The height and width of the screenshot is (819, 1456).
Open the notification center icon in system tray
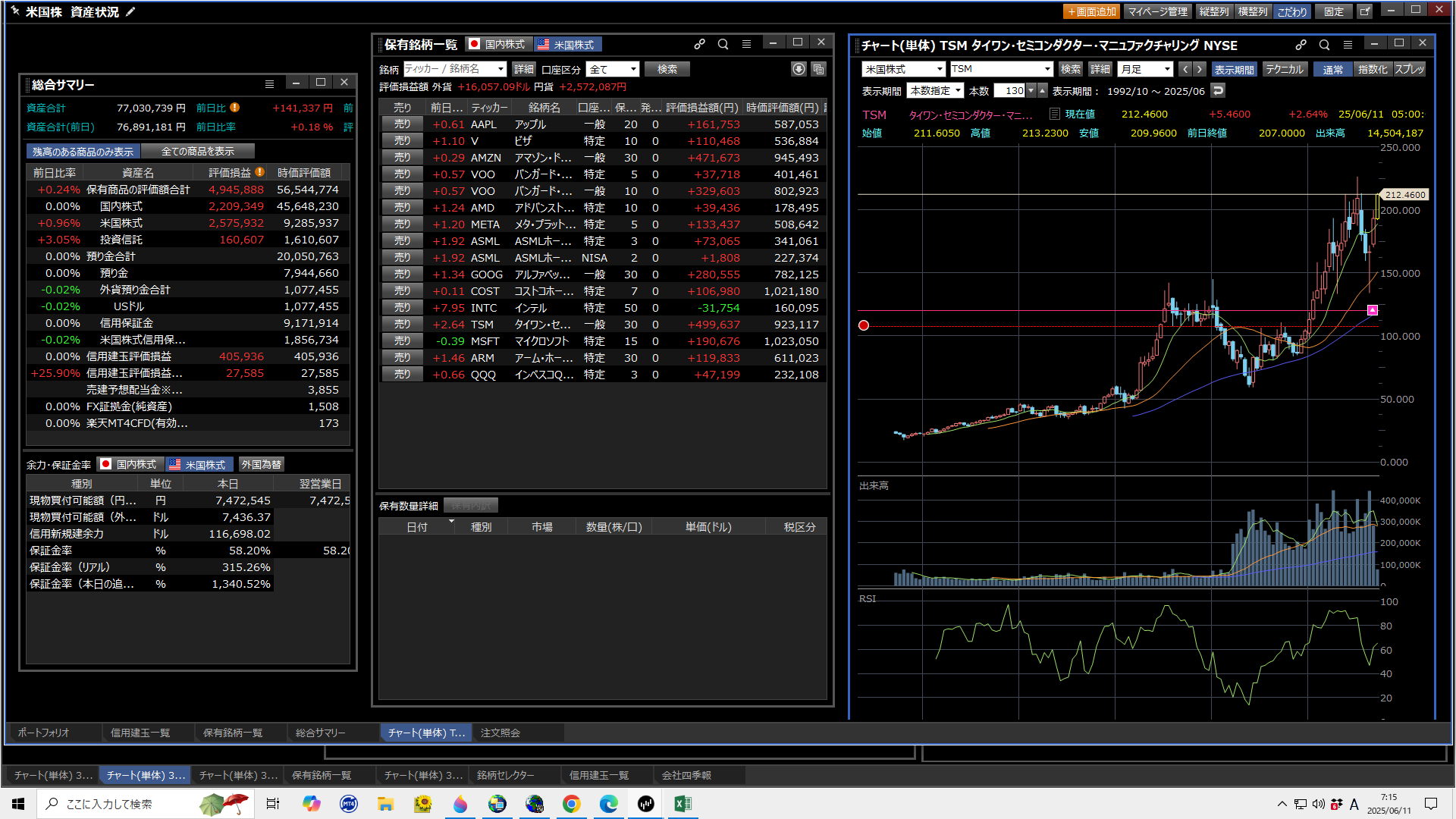pyautogui.click(x=1431, y=804)
